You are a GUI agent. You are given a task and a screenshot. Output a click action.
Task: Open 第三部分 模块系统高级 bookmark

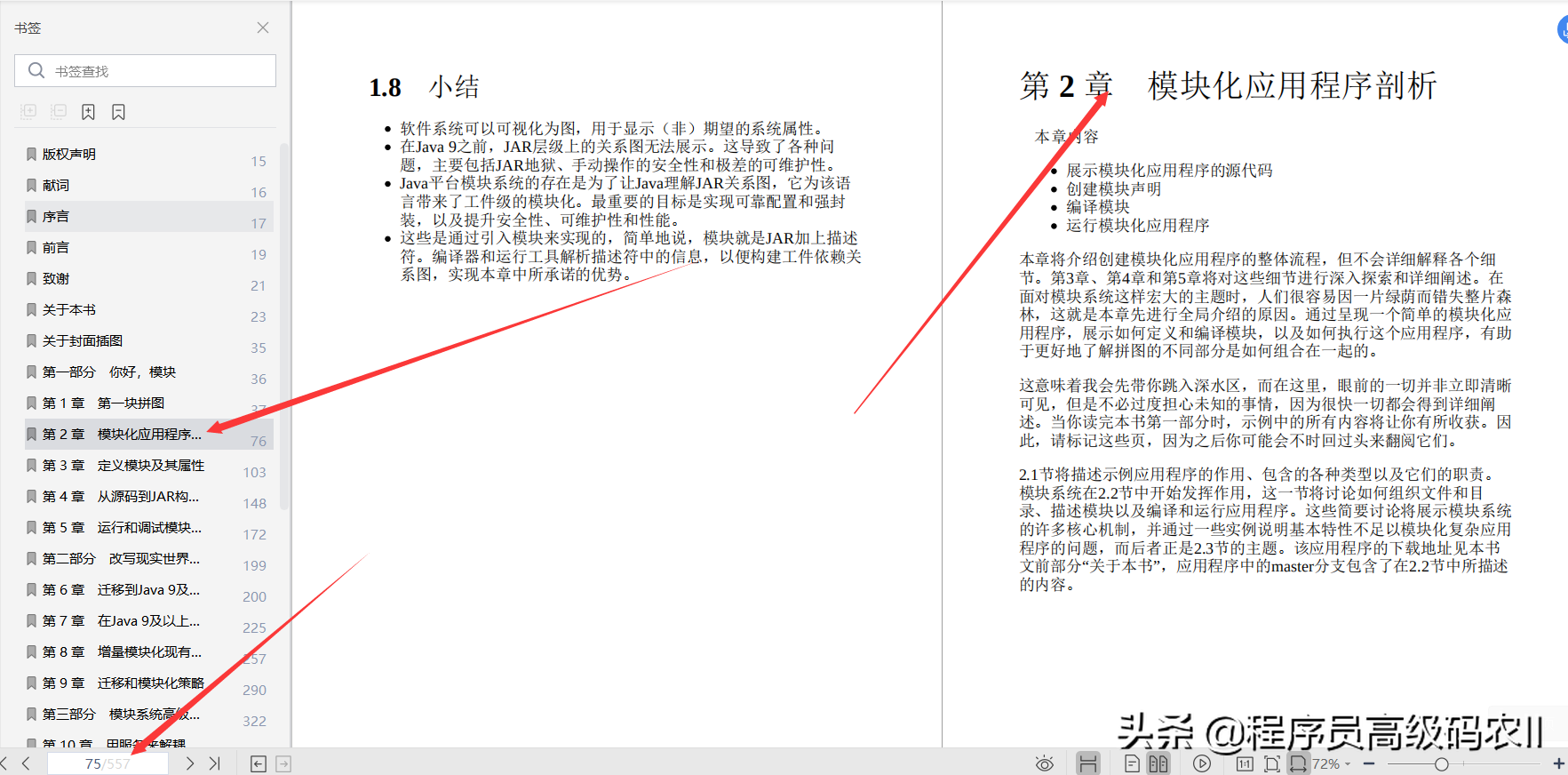coord(148,715)
